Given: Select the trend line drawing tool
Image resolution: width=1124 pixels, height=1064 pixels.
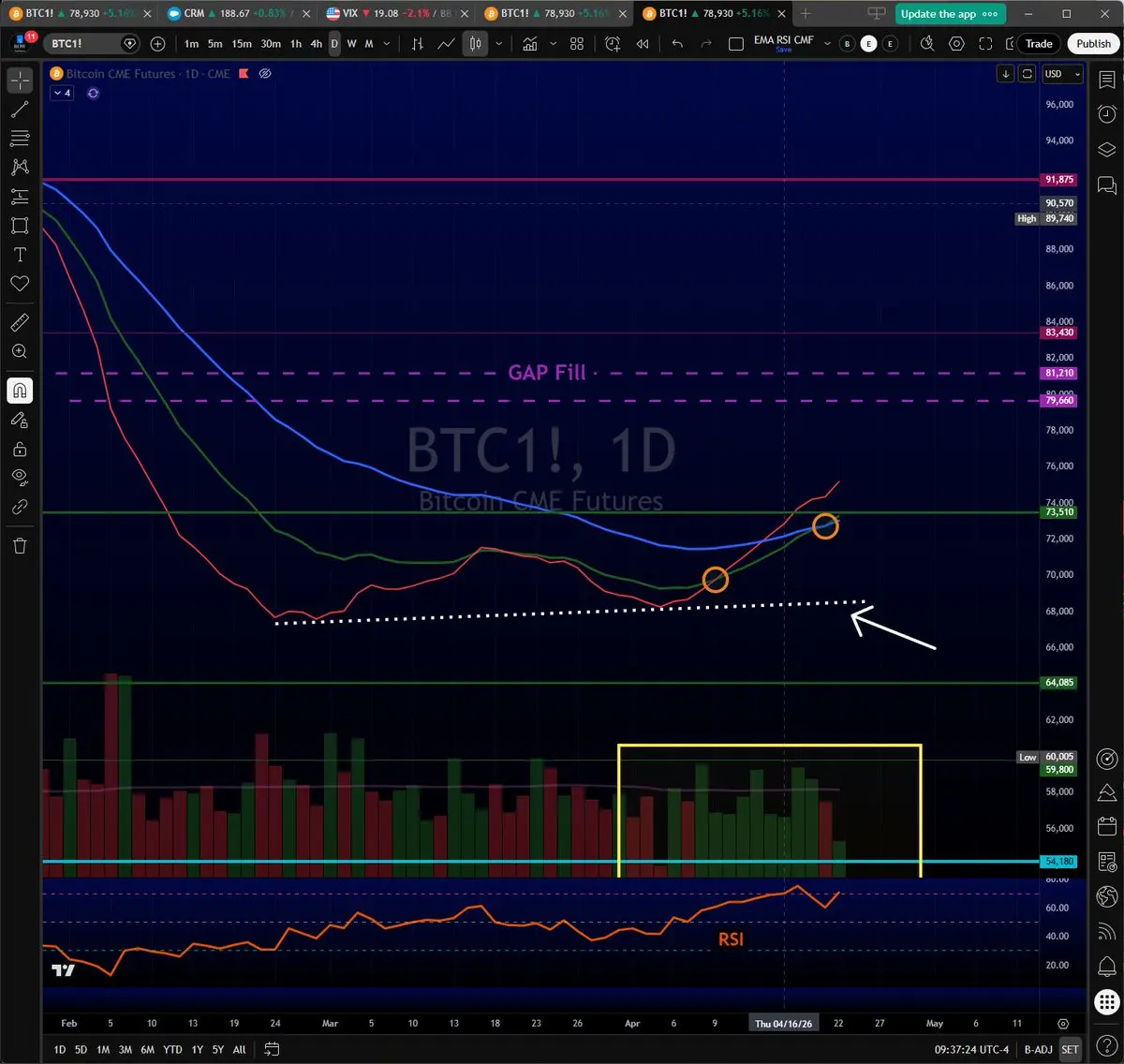Looking at the screenshot, I should click(20, 110).
